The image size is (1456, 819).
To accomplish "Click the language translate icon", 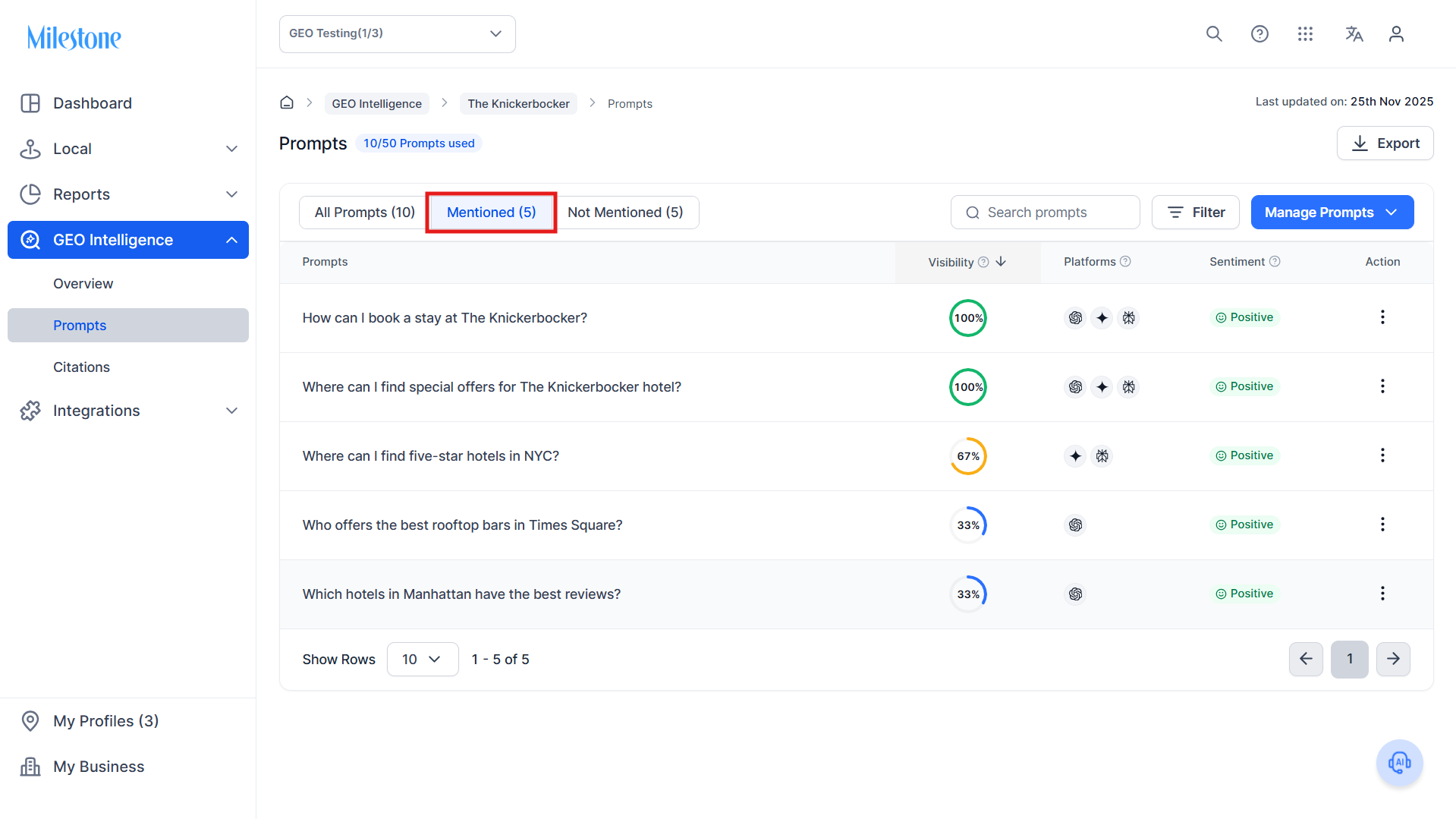I will [x=1354, y=34].
